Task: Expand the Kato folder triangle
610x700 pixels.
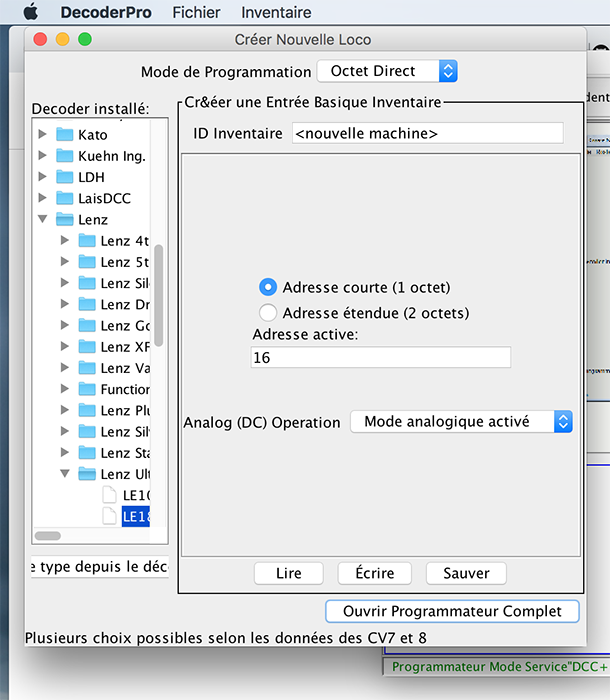Action: tap(42, 134)
